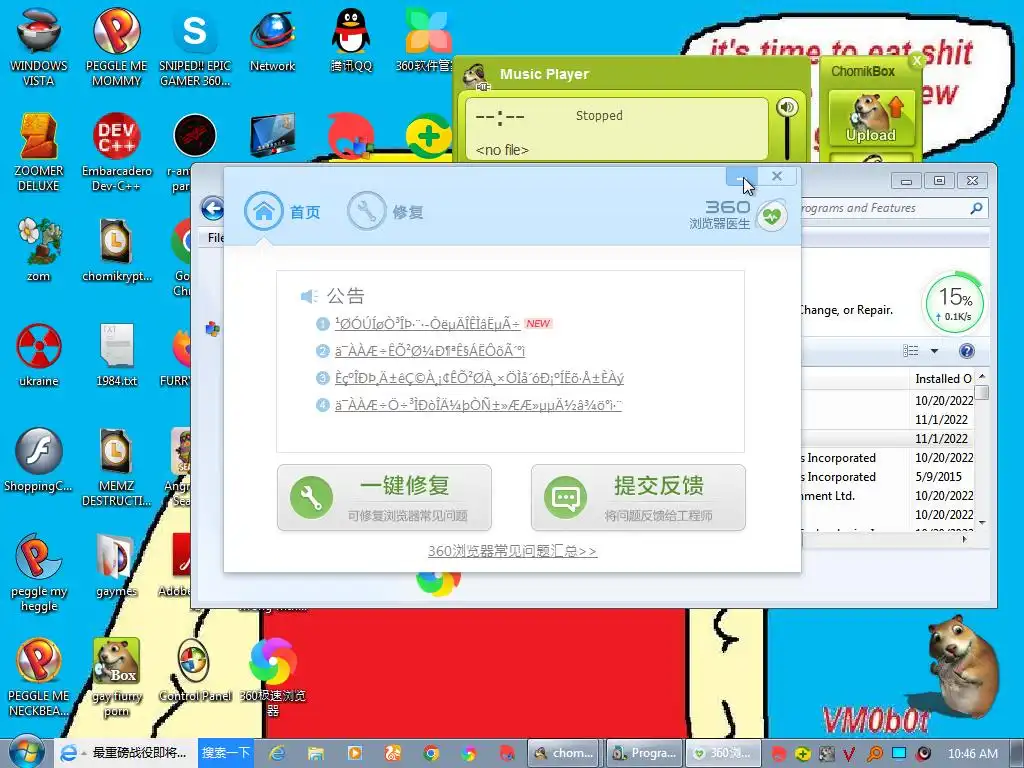The image size is (1024, 768).
Task: Open the 1984.txt file icon
Action: coord(116,355)
